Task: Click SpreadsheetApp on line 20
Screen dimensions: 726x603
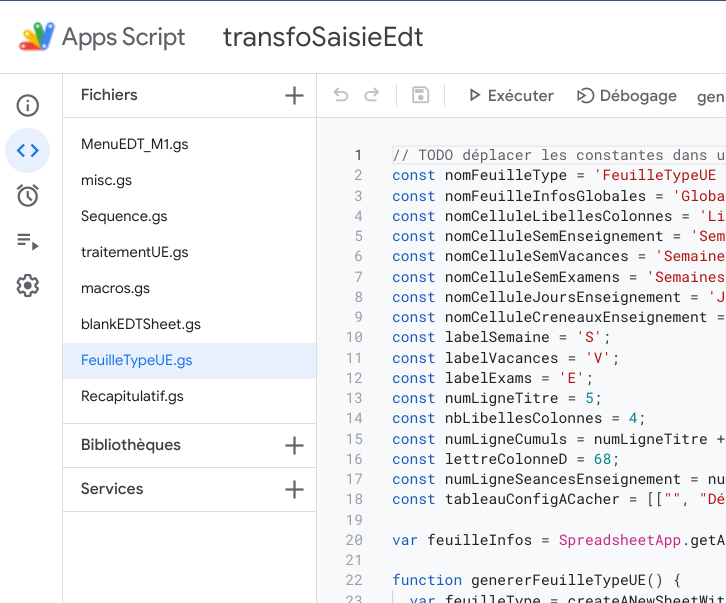Action: point(620,540)
